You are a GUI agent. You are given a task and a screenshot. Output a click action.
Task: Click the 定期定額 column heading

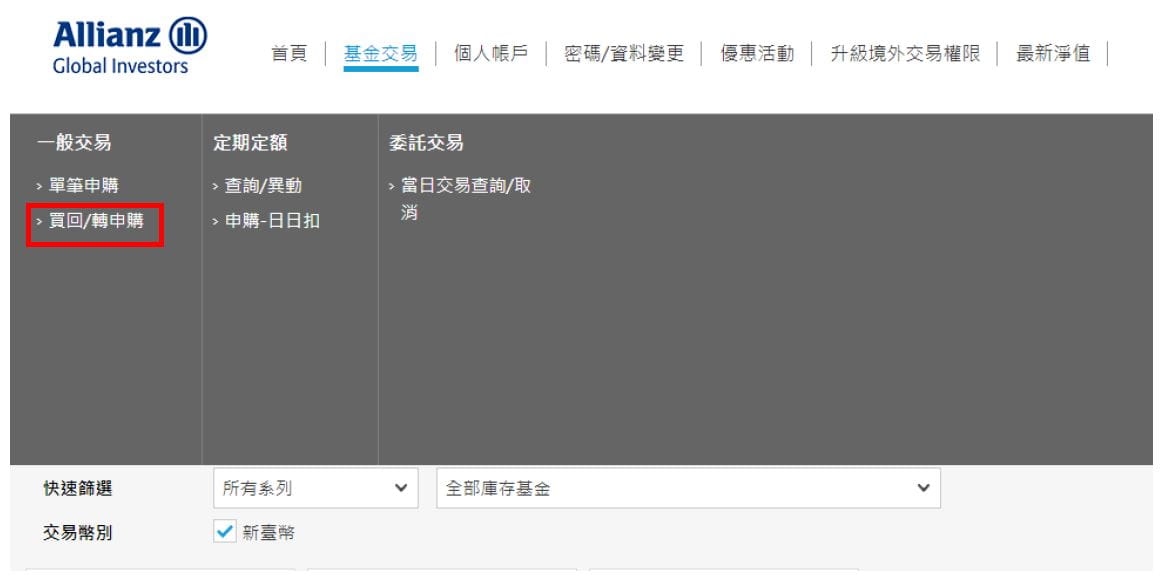click(x=250, y=143)
